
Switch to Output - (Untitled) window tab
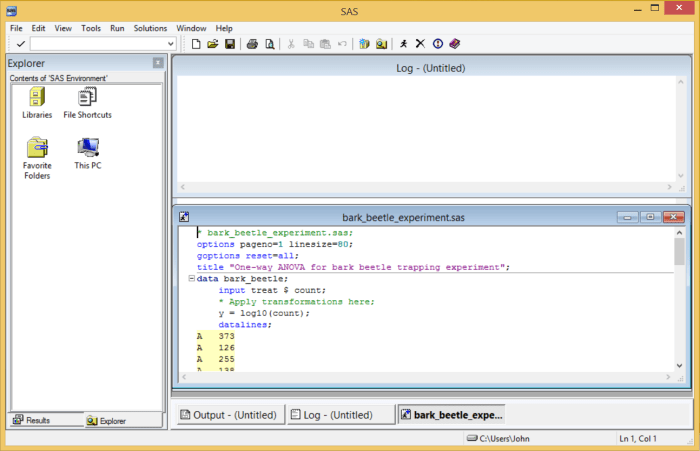(228, 414)
